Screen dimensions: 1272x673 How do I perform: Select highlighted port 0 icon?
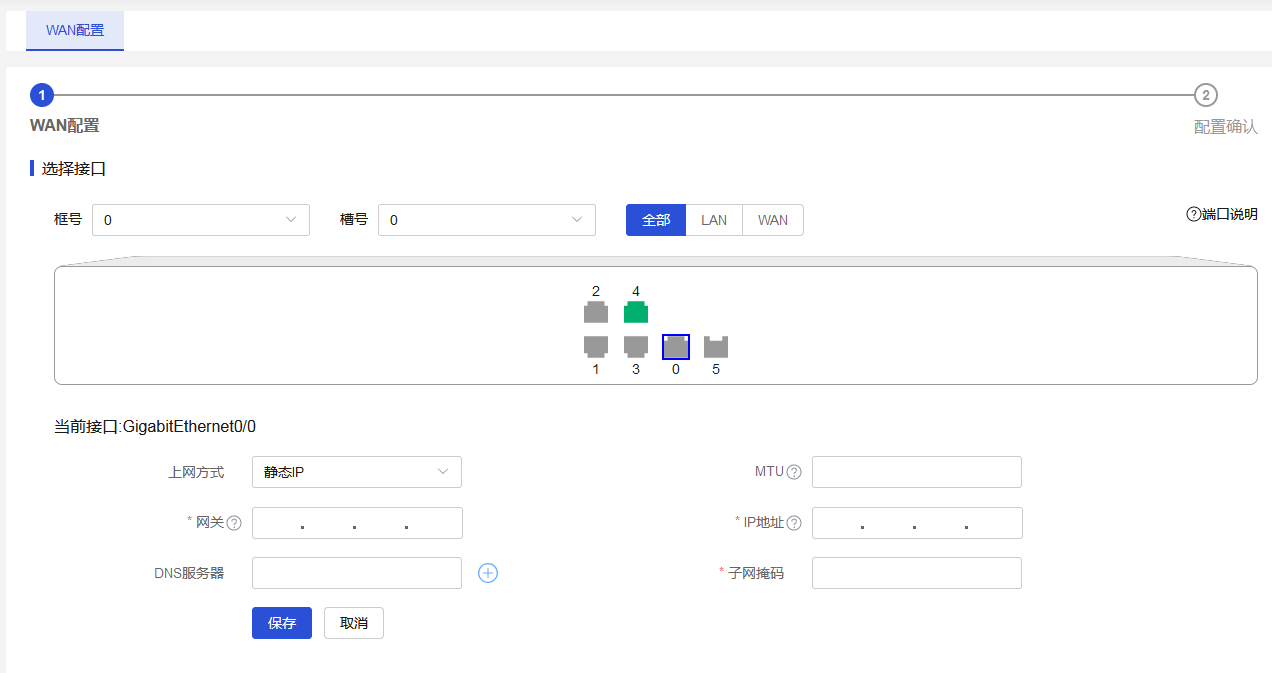676,347
